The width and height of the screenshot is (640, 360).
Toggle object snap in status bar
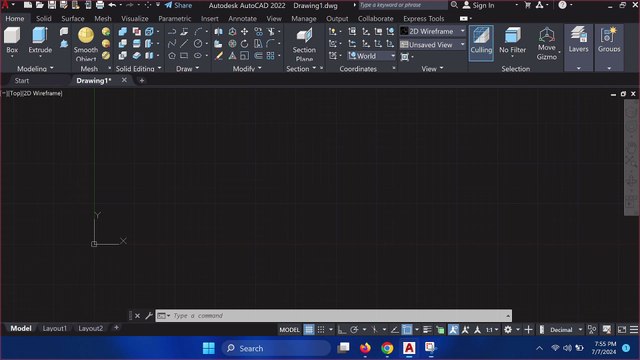click(x=407, y=329)
